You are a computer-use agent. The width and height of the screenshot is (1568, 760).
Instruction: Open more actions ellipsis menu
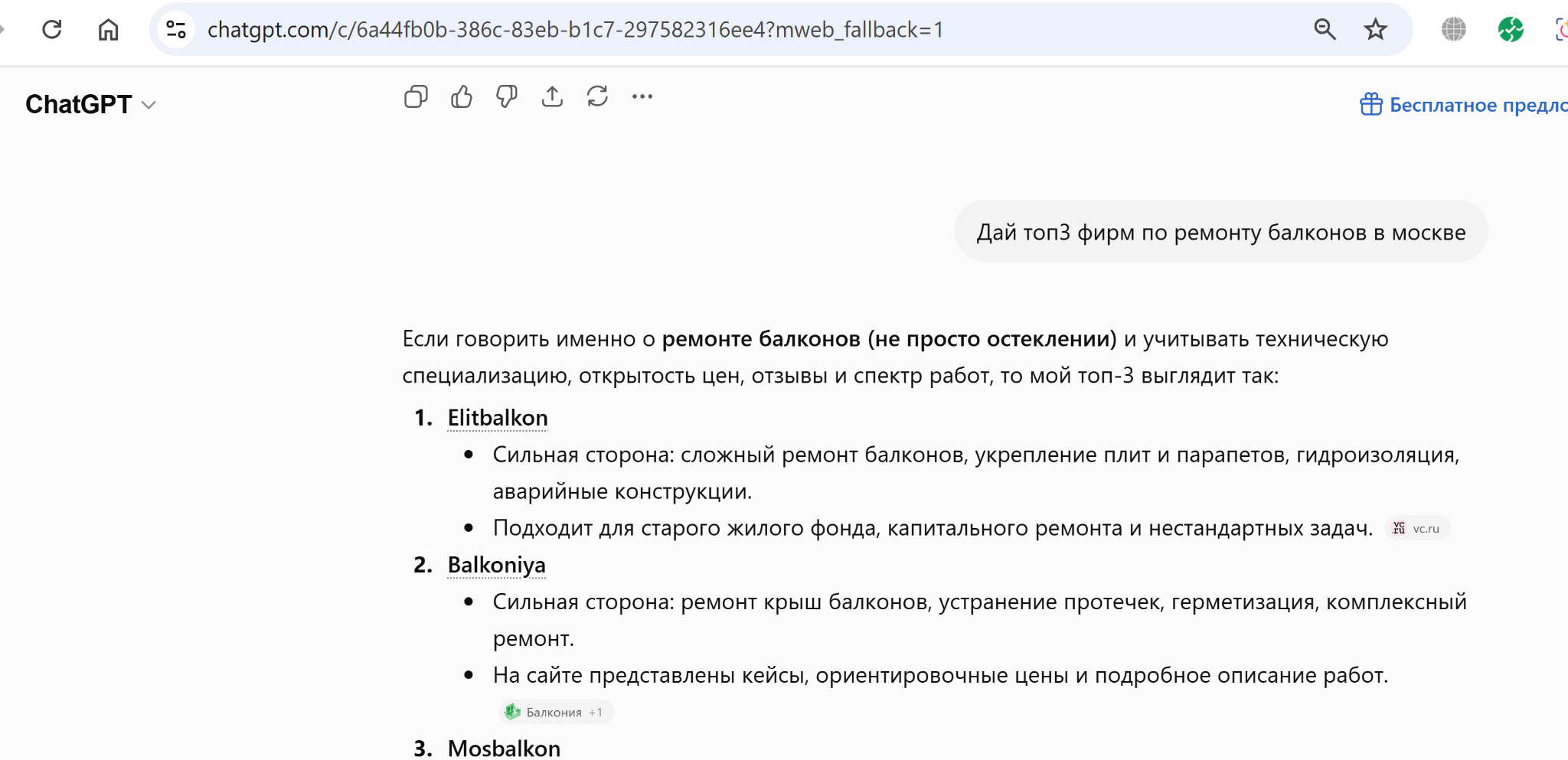coord(642,96)
